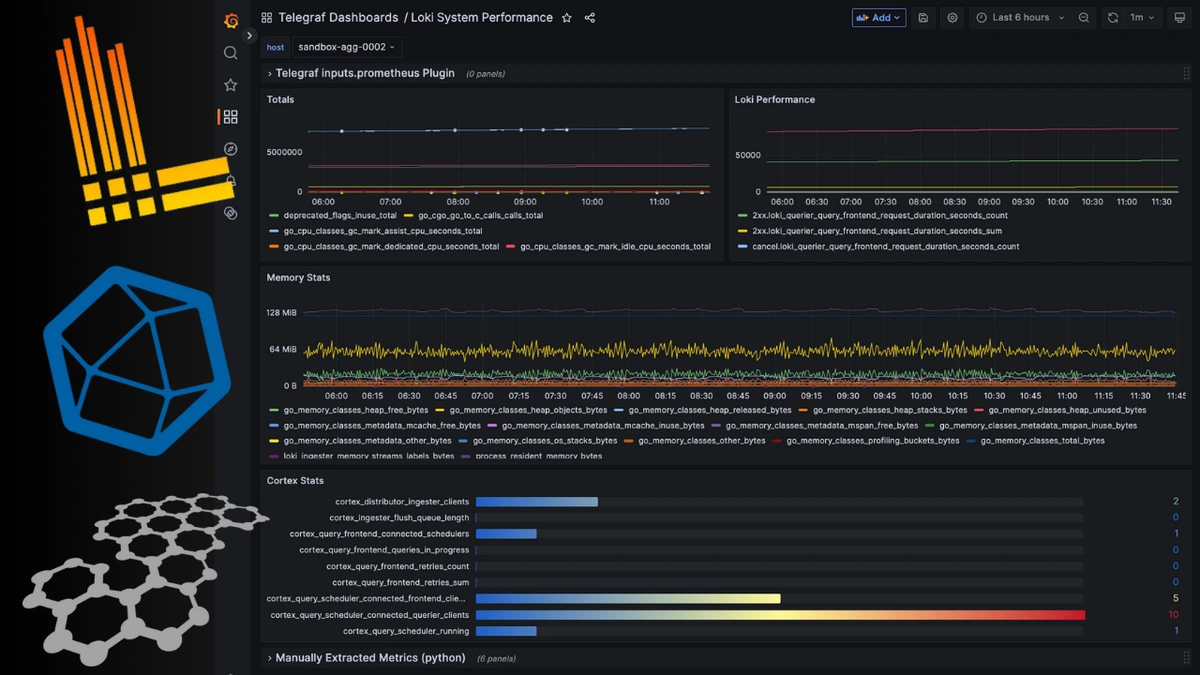
Task: Open Alerting via bell icon
Action: 231,180
